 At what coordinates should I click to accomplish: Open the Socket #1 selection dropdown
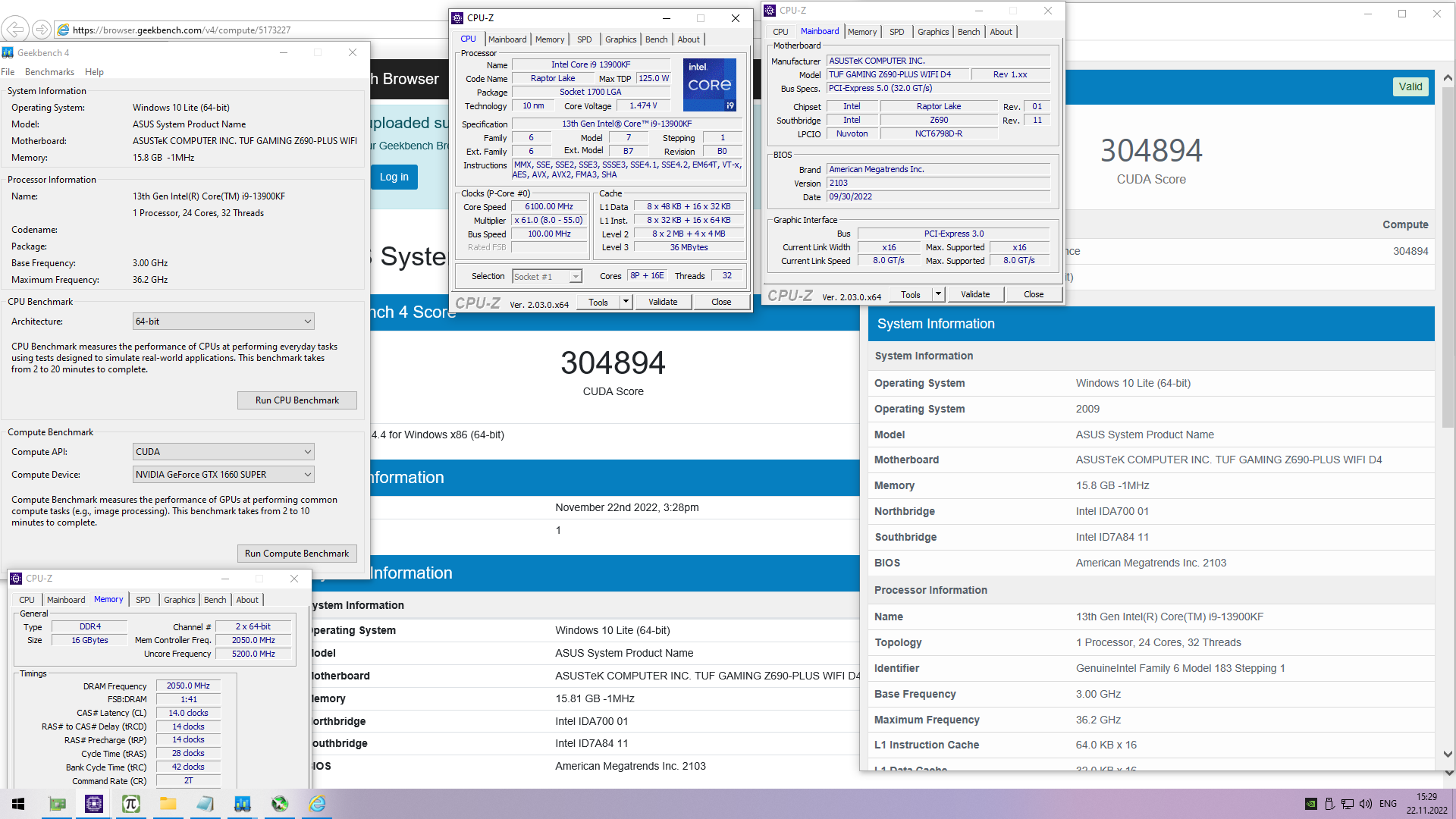click(547, 277)
